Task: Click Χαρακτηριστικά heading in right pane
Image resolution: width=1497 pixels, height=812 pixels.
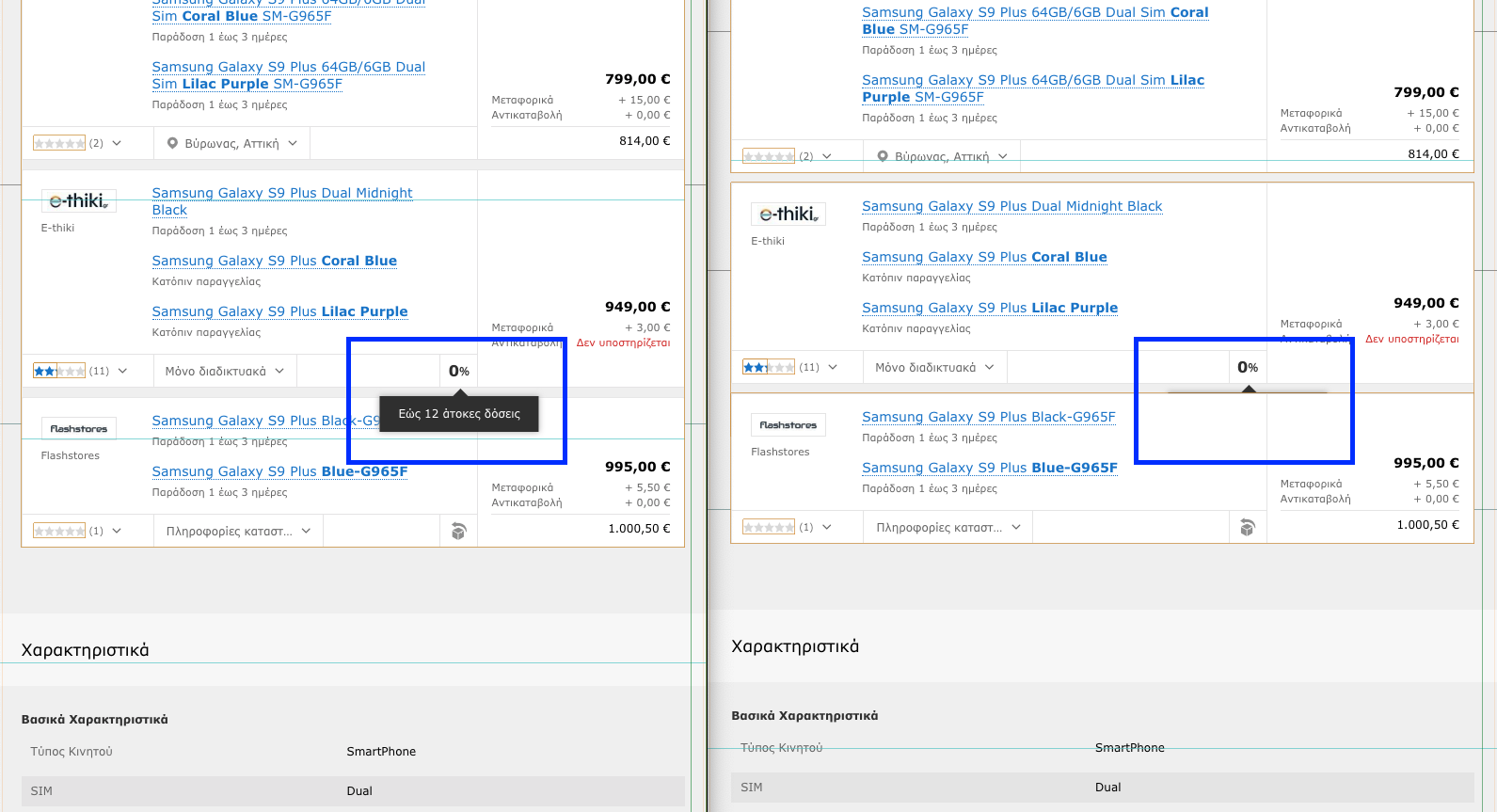Action: (795, 646)
